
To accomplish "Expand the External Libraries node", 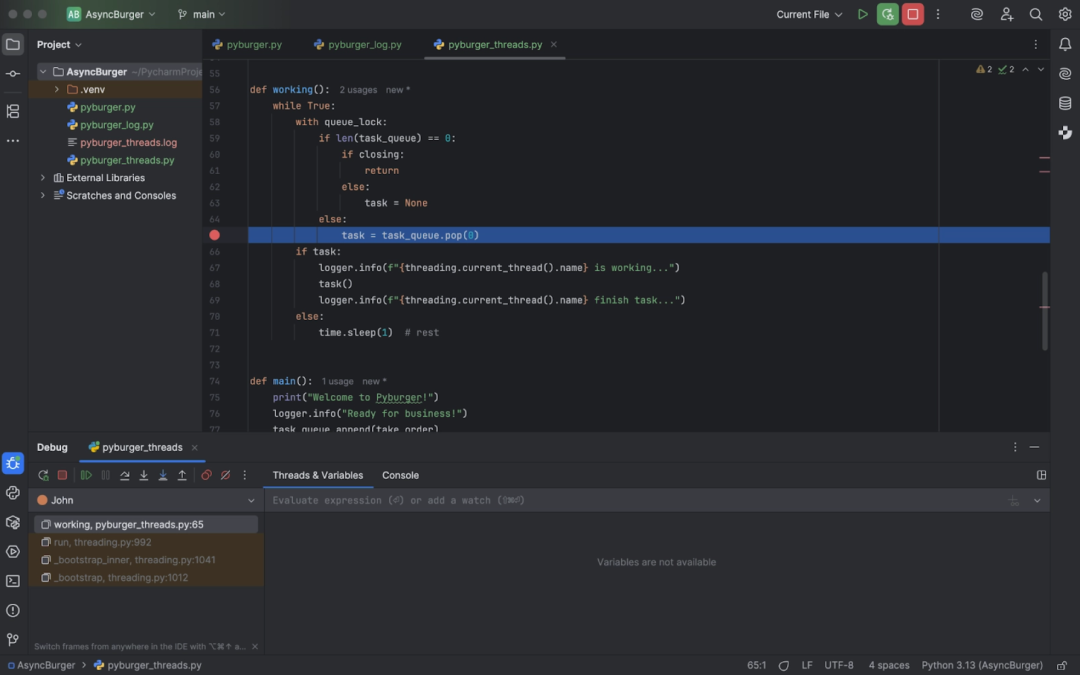I will [x=43, y=178].
